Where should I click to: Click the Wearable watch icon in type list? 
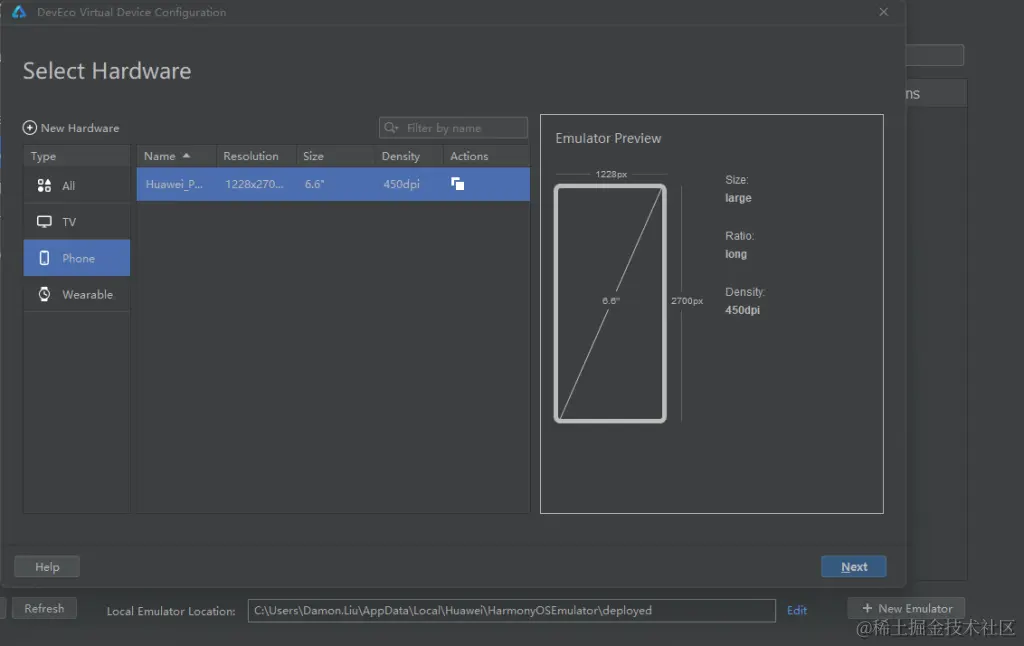point(44,294)
